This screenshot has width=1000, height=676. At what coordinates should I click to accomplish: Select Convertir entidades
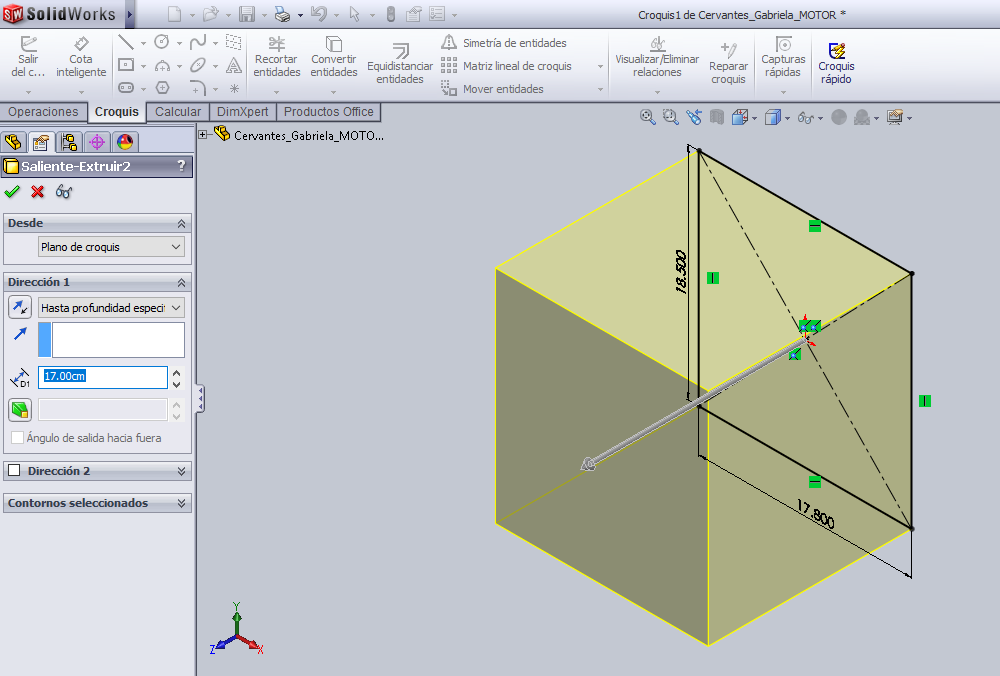(334, 61)
